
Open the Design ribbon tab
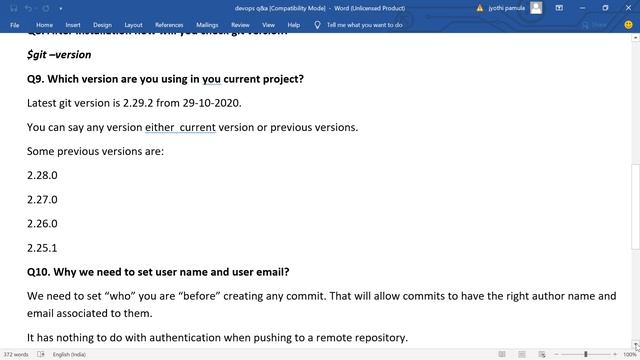tap(102, 25)
